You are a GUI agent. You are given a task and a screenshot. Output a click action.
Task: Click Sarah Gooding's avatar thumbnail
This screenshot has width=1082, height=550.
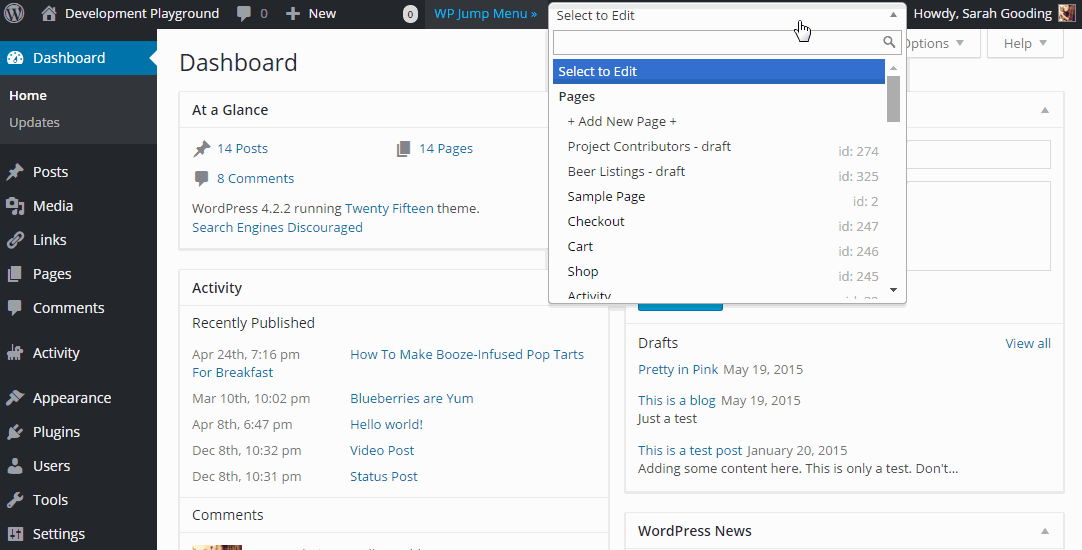1068,14
